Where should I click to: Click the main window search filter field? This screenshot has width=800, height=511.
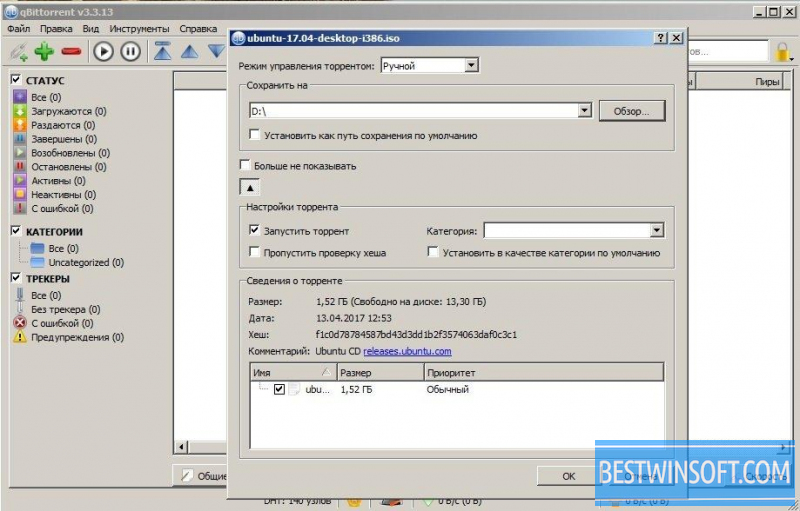point(726,52)
